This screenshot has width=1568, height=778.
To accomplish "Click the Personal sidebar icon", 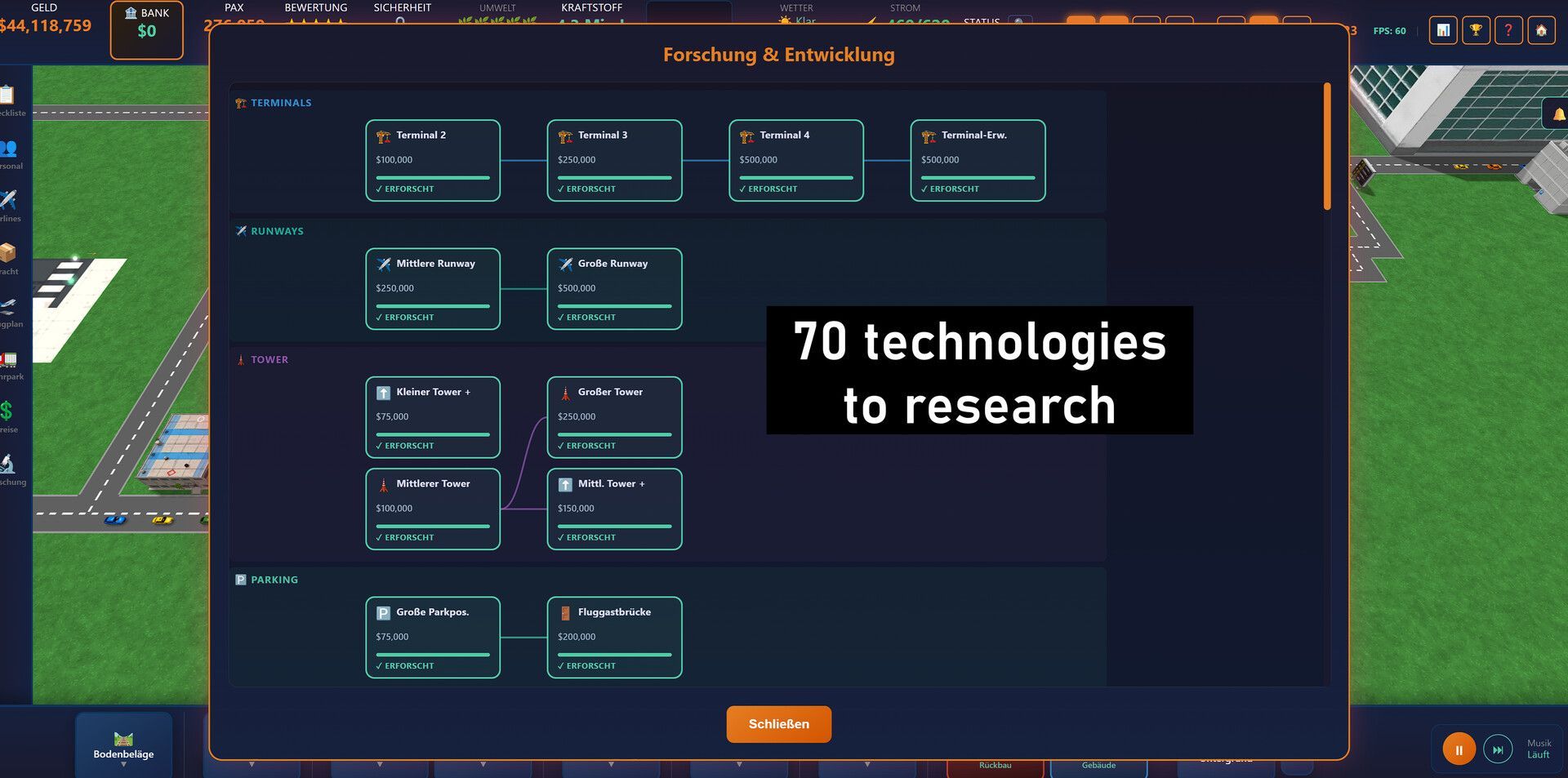I will [10, 153].
